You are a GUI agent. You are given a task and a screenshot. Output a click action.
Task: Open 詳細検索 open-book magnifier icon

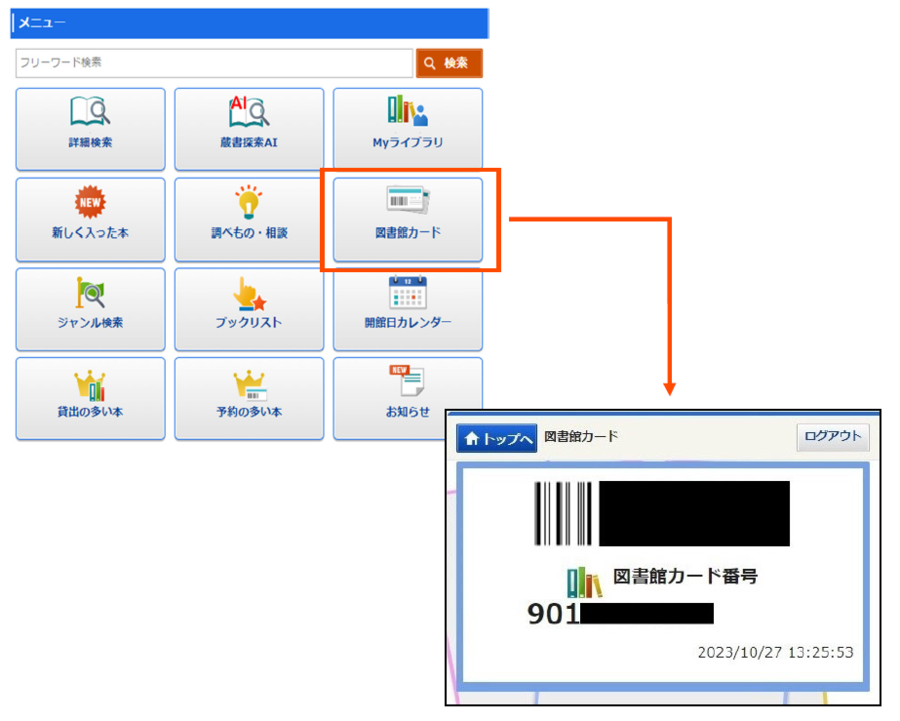pyautogui.click(x=90, y=111)
